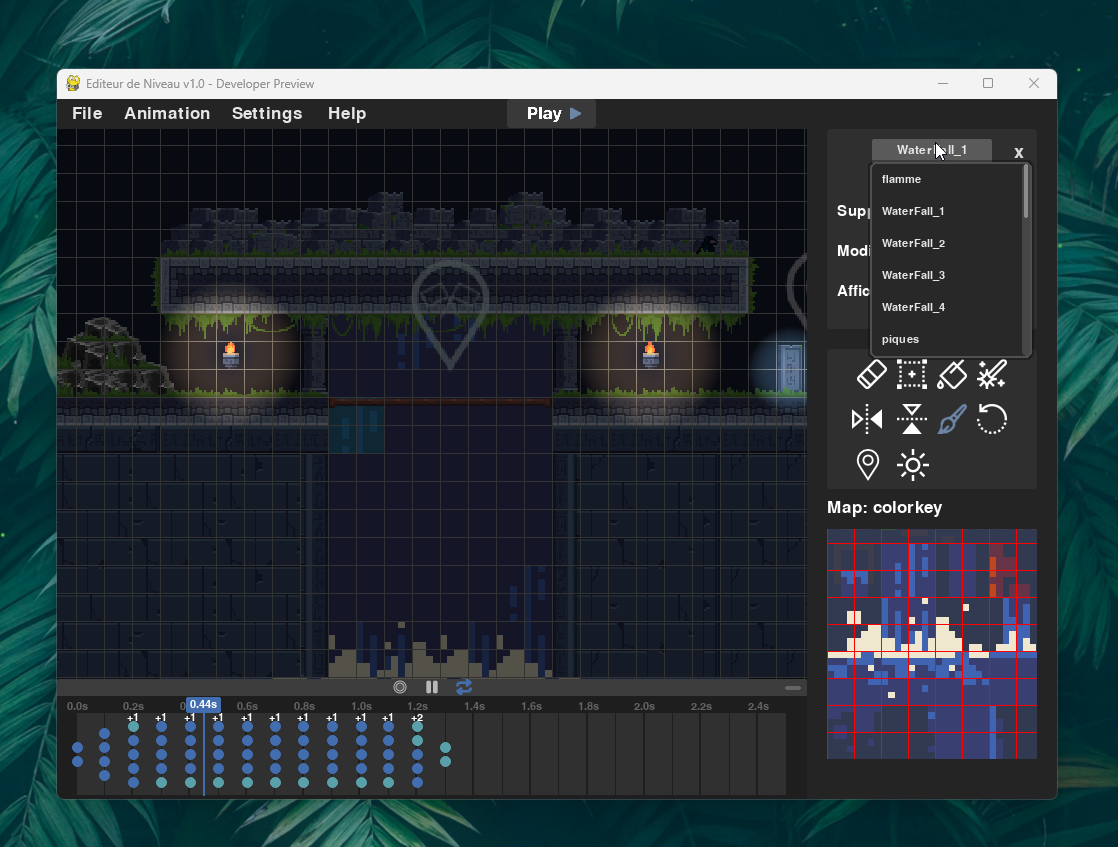Select the Eraser tool
Screen dimensions: 1118x847
pyautogui.click(x=871, y=374)
